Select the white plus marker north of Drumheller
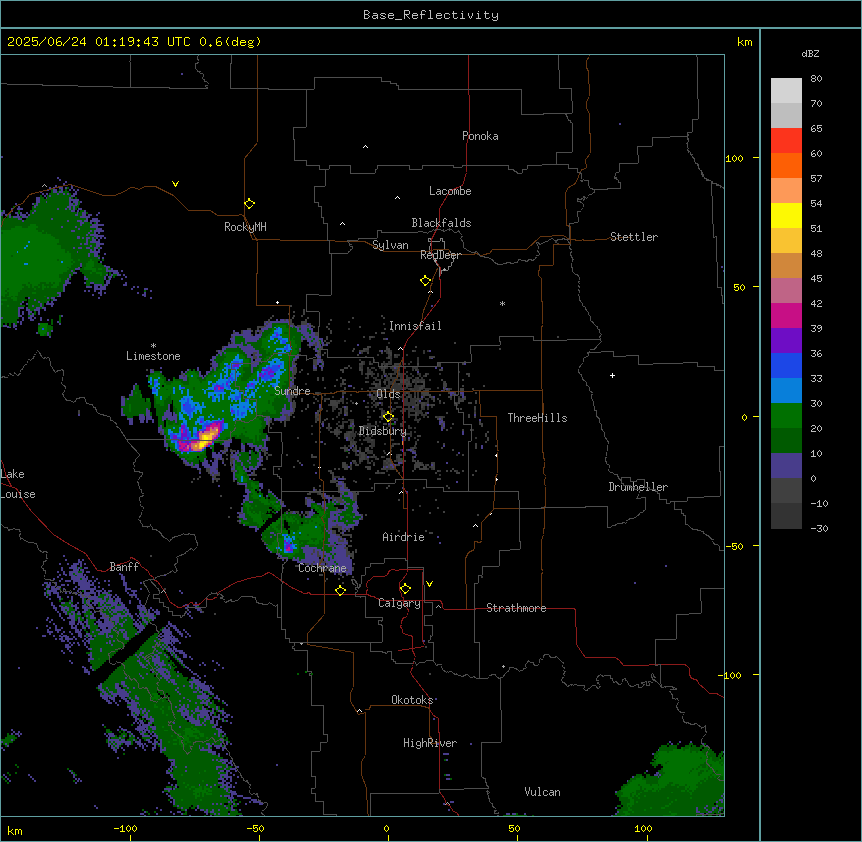Image resolution: width=862 pixels, height=842 pixels. [612, 375]
